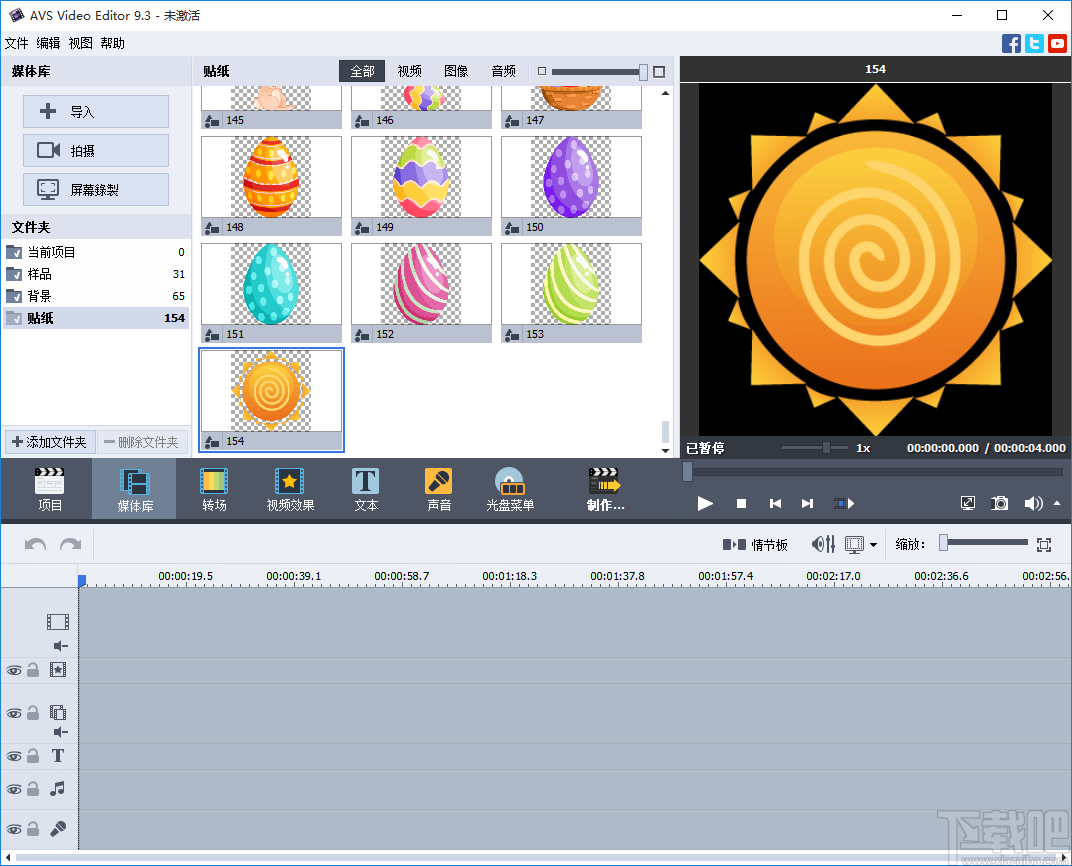Click the zoom-to-fit timeline icon
Screen dimensions: 1072x866
1044,545
